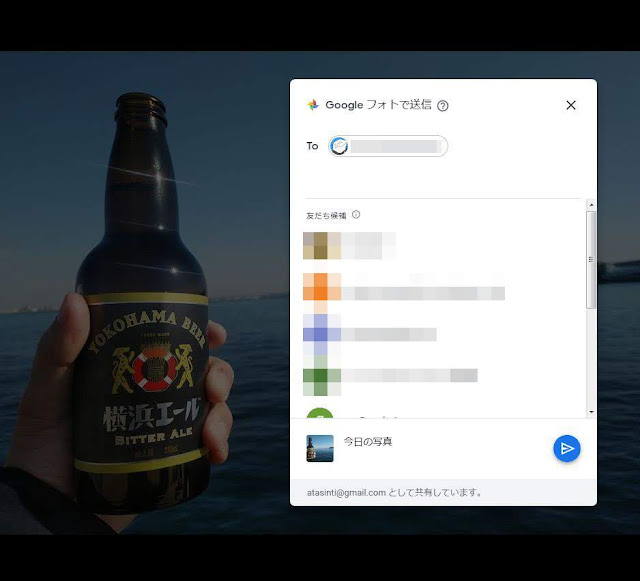Click the 友だち候補 label
The image size is (640, 581).
coord(326,216)
